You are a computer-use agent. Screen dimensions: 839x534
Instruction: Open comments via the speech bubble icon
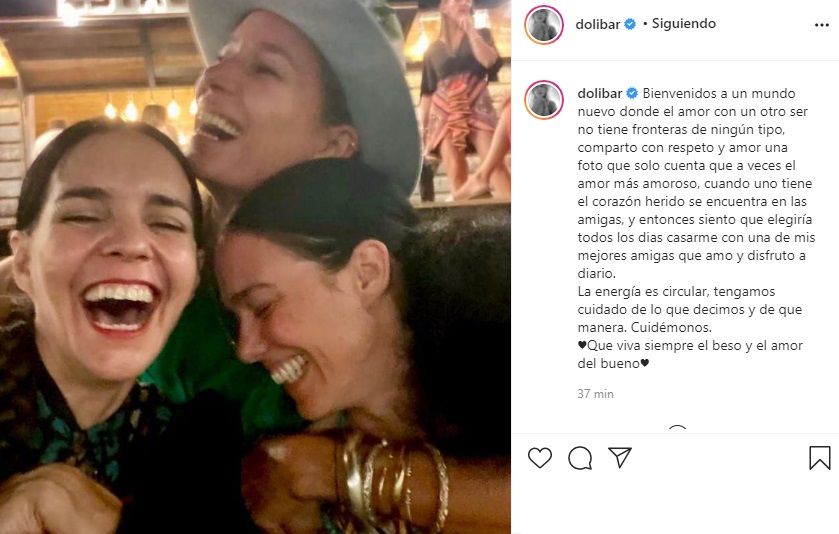point(580,458)
